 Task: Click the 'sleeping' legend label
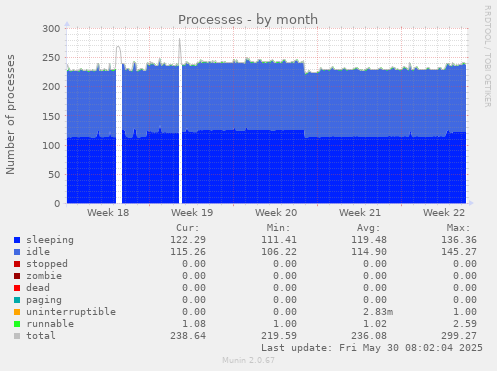coord(50,240)
